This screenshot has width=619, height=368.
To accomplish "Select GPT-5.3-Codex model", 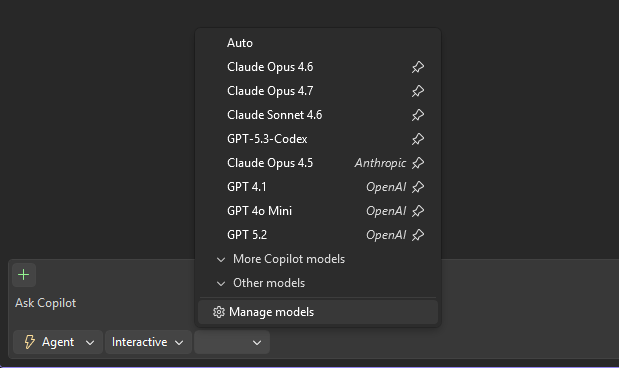I will point(318,139).
